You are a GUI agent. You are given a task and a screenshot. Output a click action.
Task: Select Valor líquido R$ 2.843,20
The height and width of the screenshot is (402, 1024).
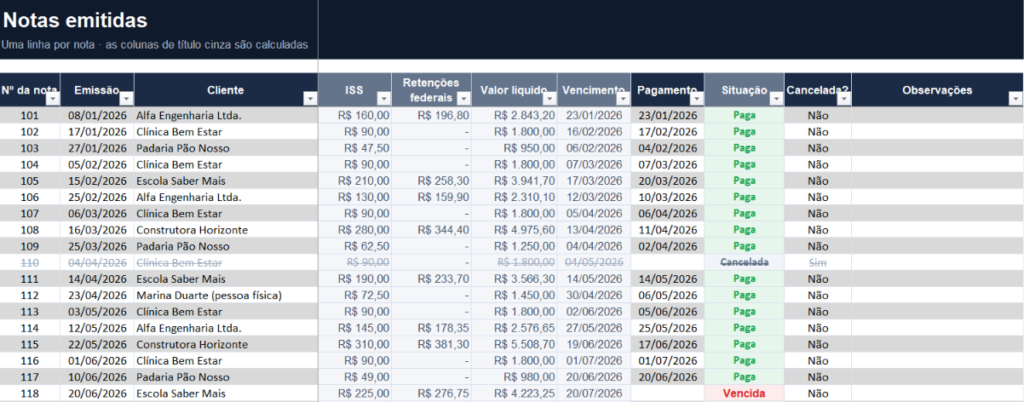point(515,116)
